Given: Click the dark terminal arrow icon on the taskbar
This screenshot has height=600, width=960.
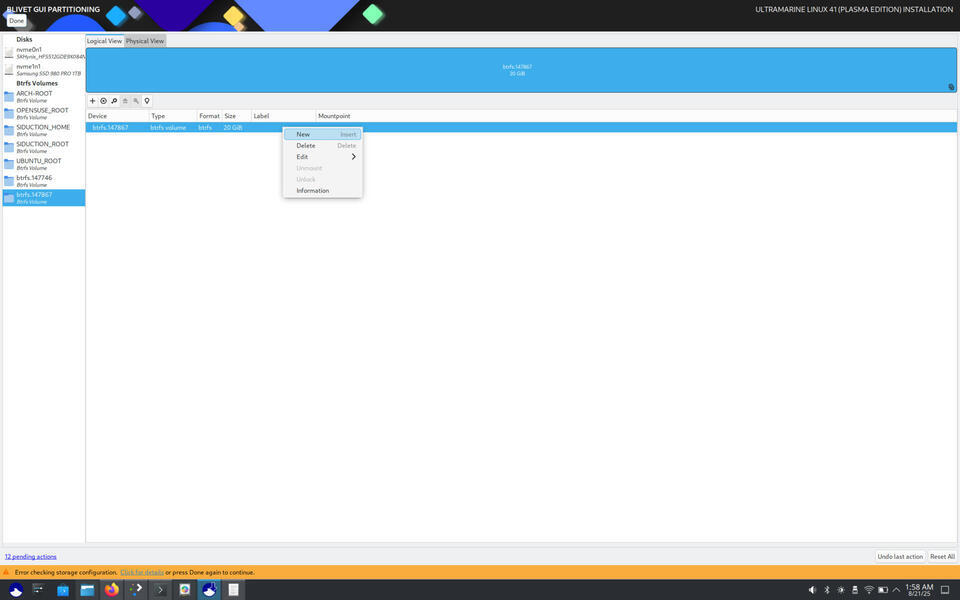Looking at the screenshot, I should pyautogui.click(x=160, y=590).
